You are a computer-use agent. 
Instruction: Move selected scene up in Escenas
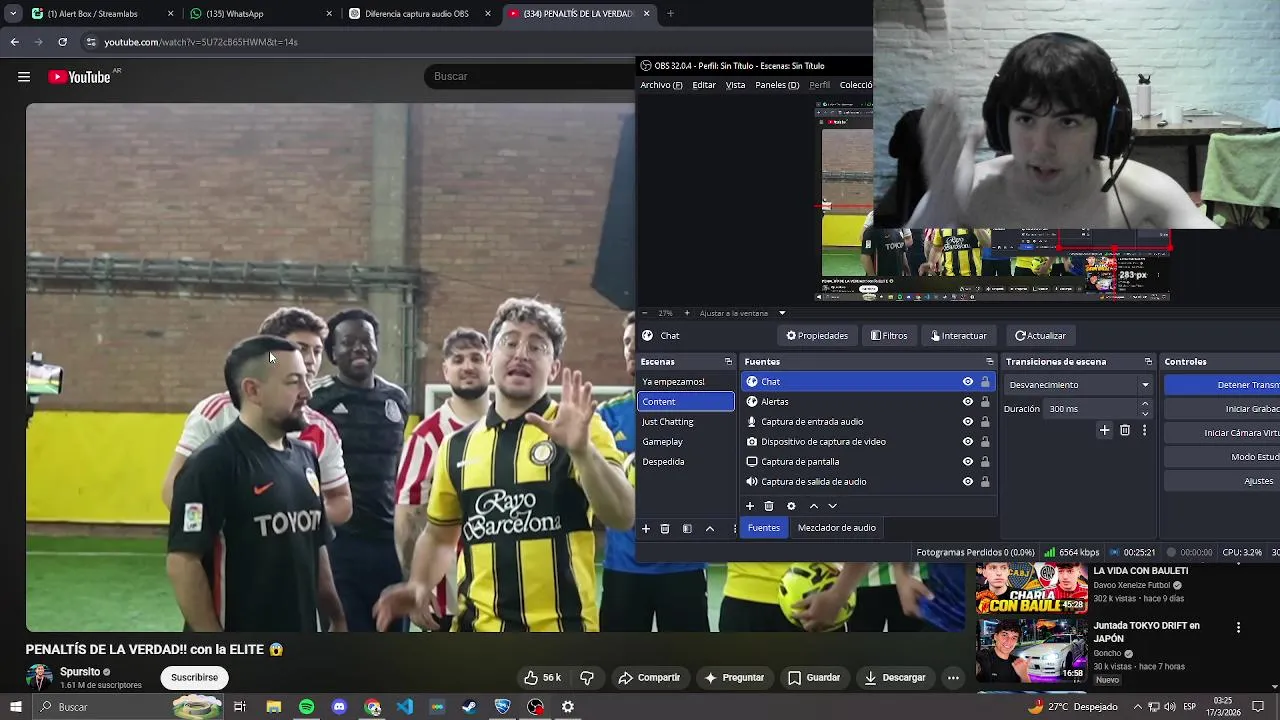tap(710, 528)
